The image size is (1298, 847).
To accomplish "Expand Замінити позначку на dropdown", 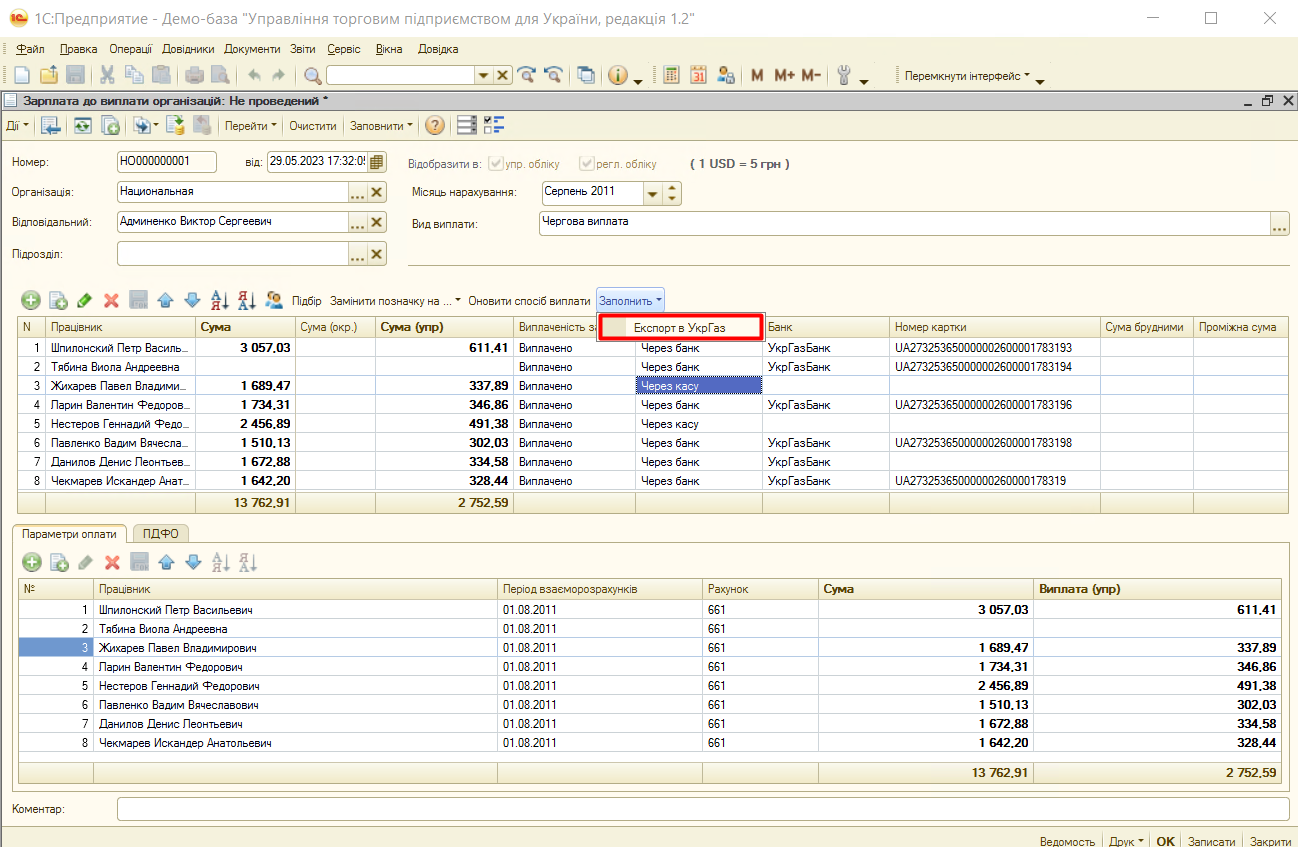I will point(395,300).
